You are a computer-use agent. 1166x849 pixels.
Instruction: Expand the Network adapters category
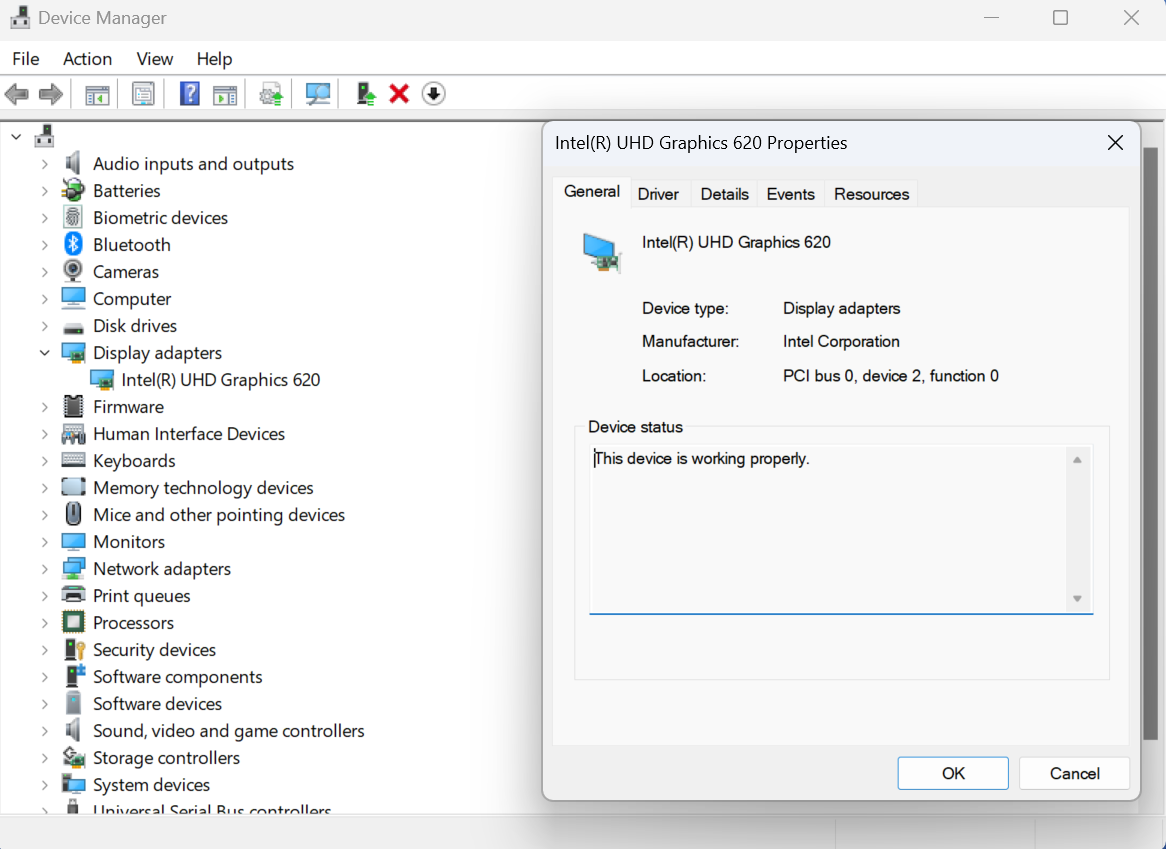pyautogui.click(x=44, y=568)
